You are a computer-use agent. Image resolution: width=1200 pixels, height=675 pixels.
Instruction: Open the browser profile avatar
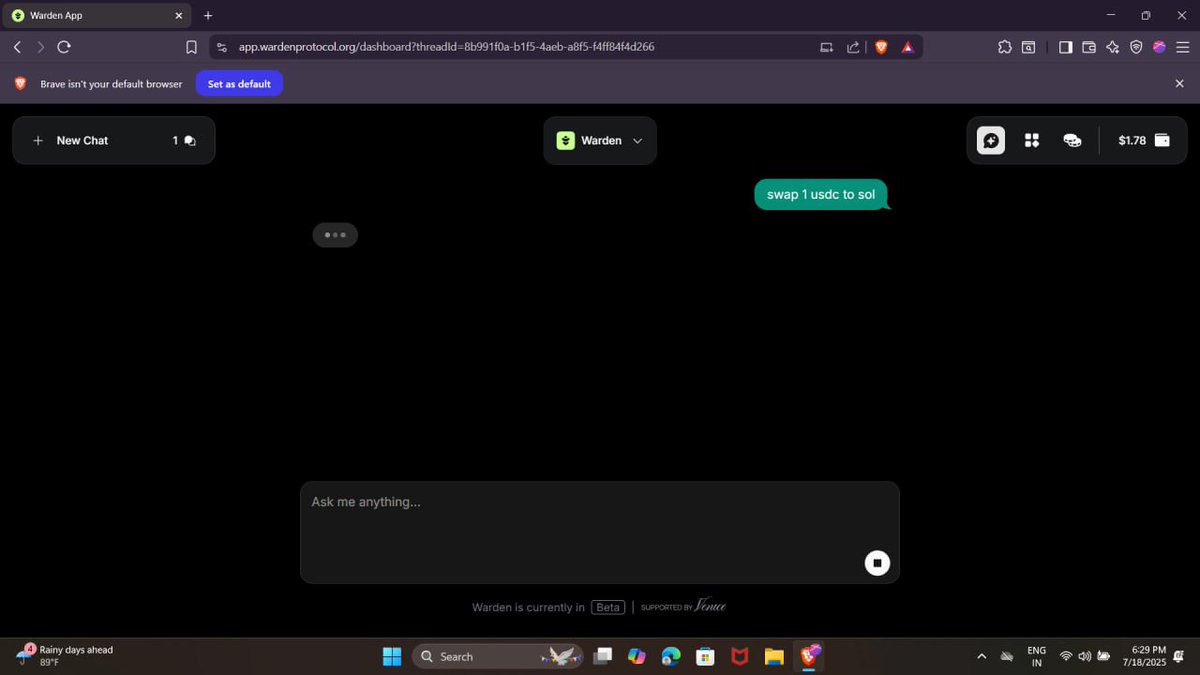1159,47
